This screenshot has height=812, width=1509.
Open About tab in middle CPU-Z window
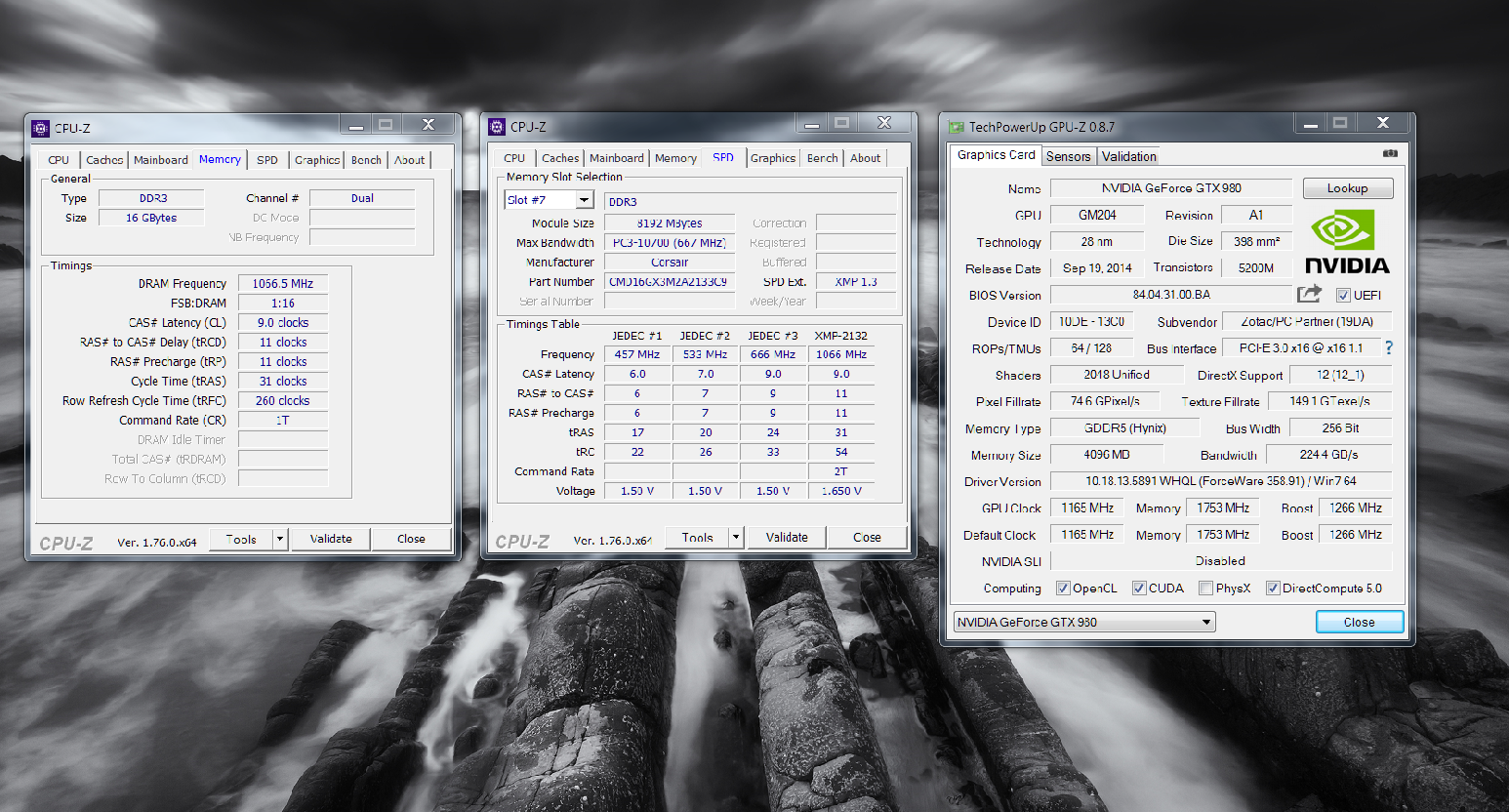[866, 158]
